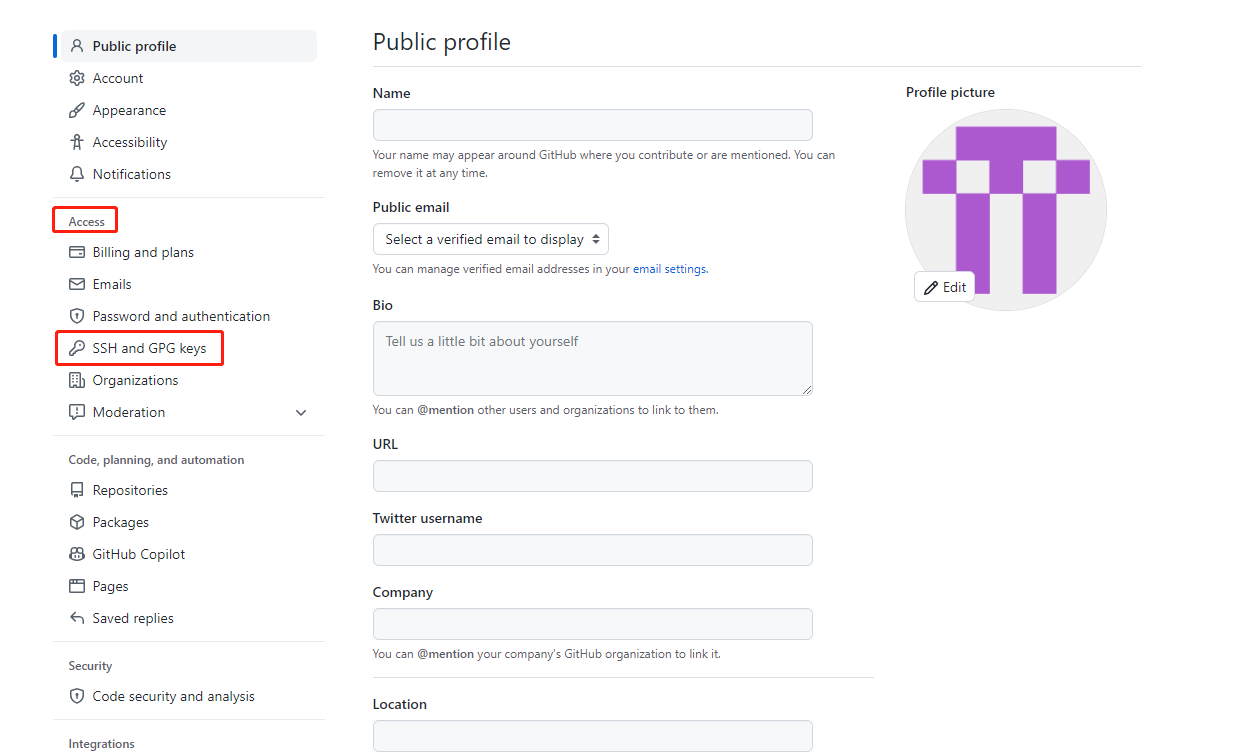
Task: Open Notifications settings
Action: [x=132, y=174]
